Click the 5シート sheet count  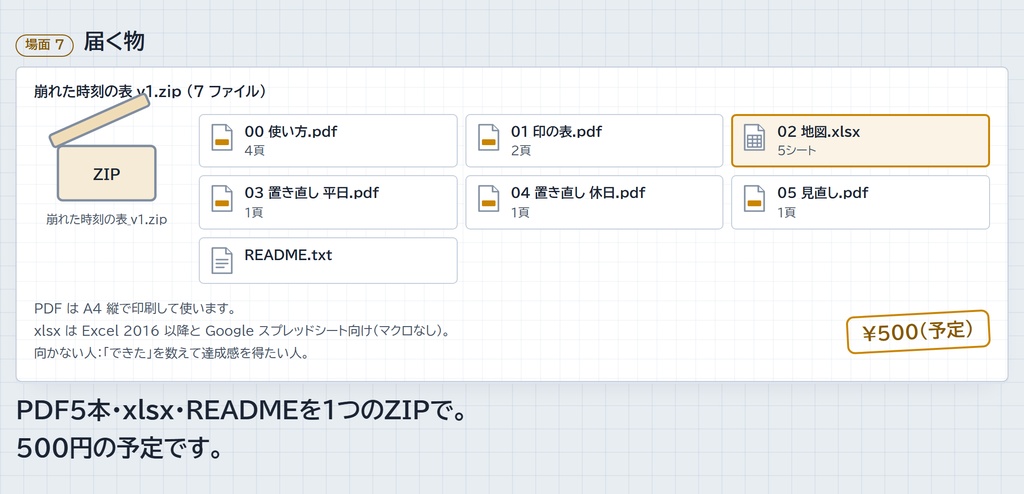click(797, 151)
